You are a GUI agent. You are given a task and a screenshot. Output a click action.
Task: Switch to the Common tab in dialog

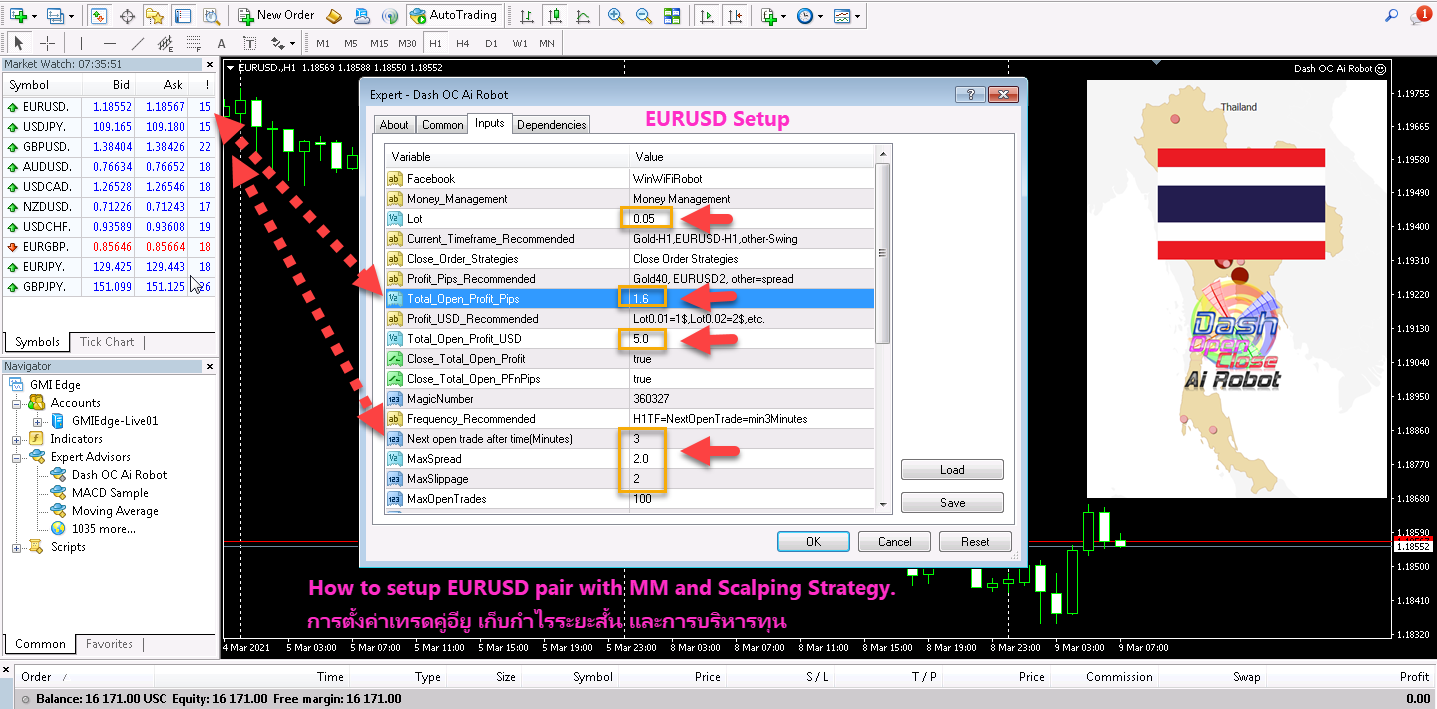(442, 125)
